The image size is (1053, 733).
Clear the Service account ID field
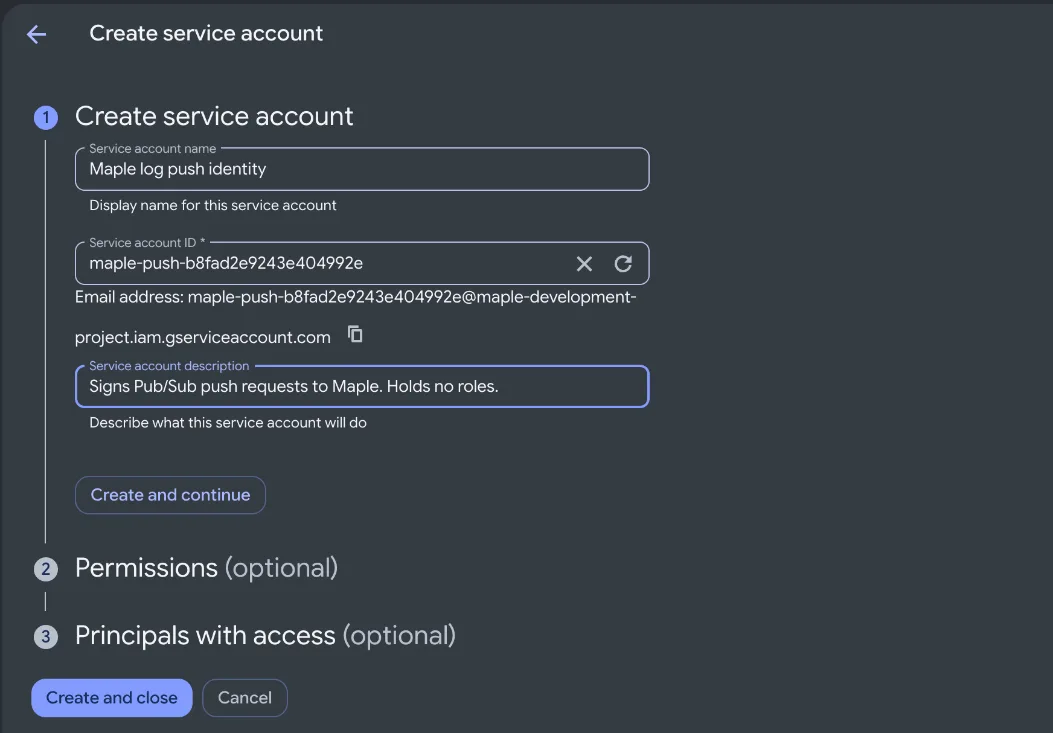[584, 264]
